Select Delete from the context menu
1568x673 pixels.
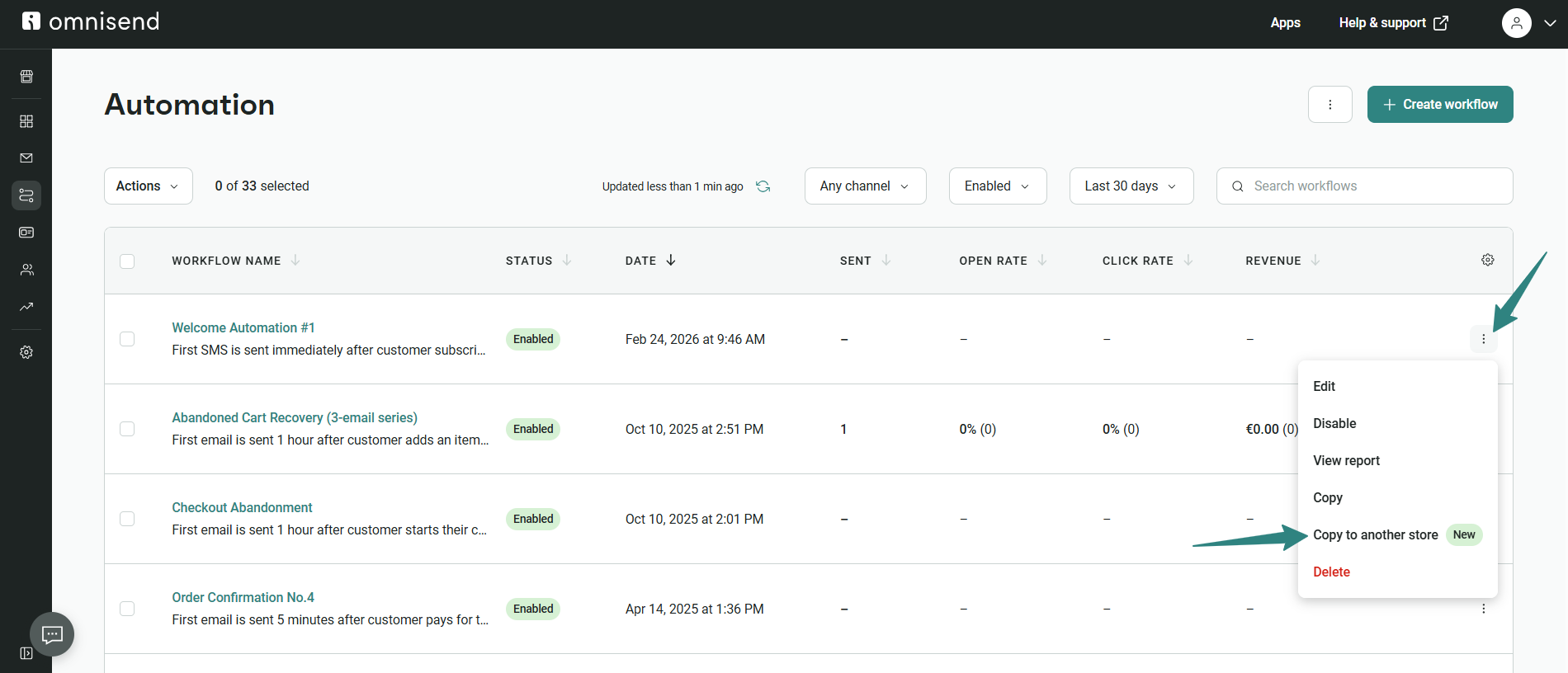[x=1331, y=572]
